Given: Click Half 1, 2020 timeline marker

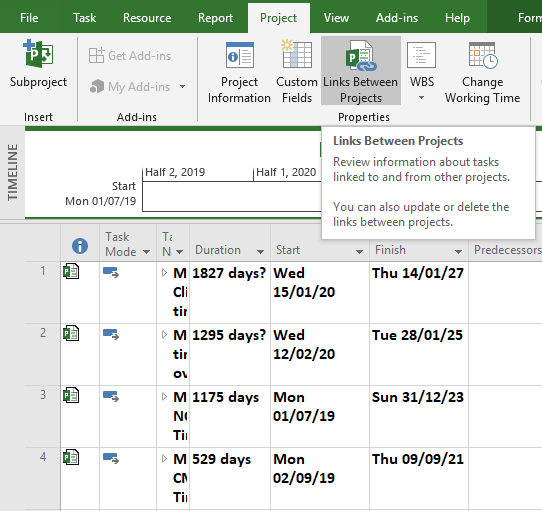Looking at the screenshot, I should 286,172.
